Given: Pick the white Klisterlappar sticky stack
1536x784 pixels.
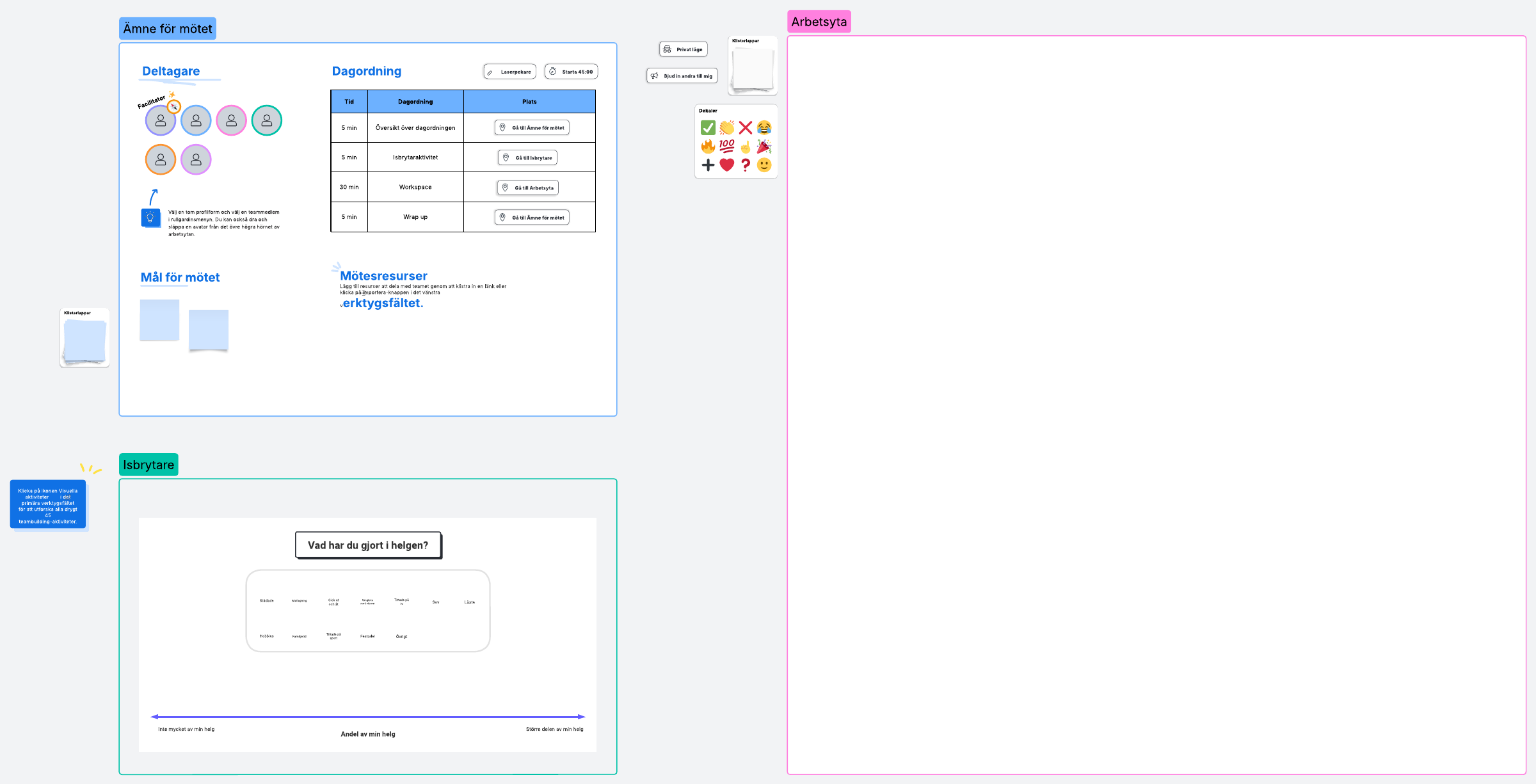Looking at the screenshot, I should coord(753,69).
